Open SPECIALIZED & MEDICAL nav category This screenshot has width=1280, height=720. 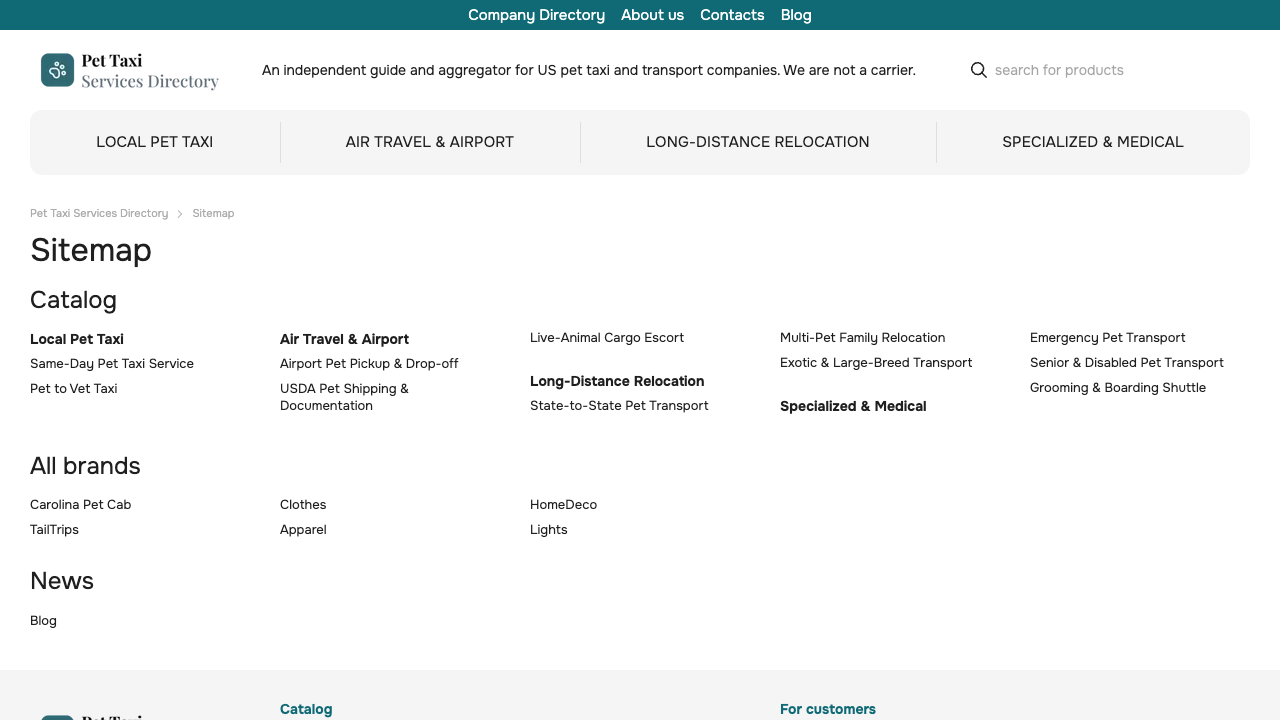[x=1093, y=142]
